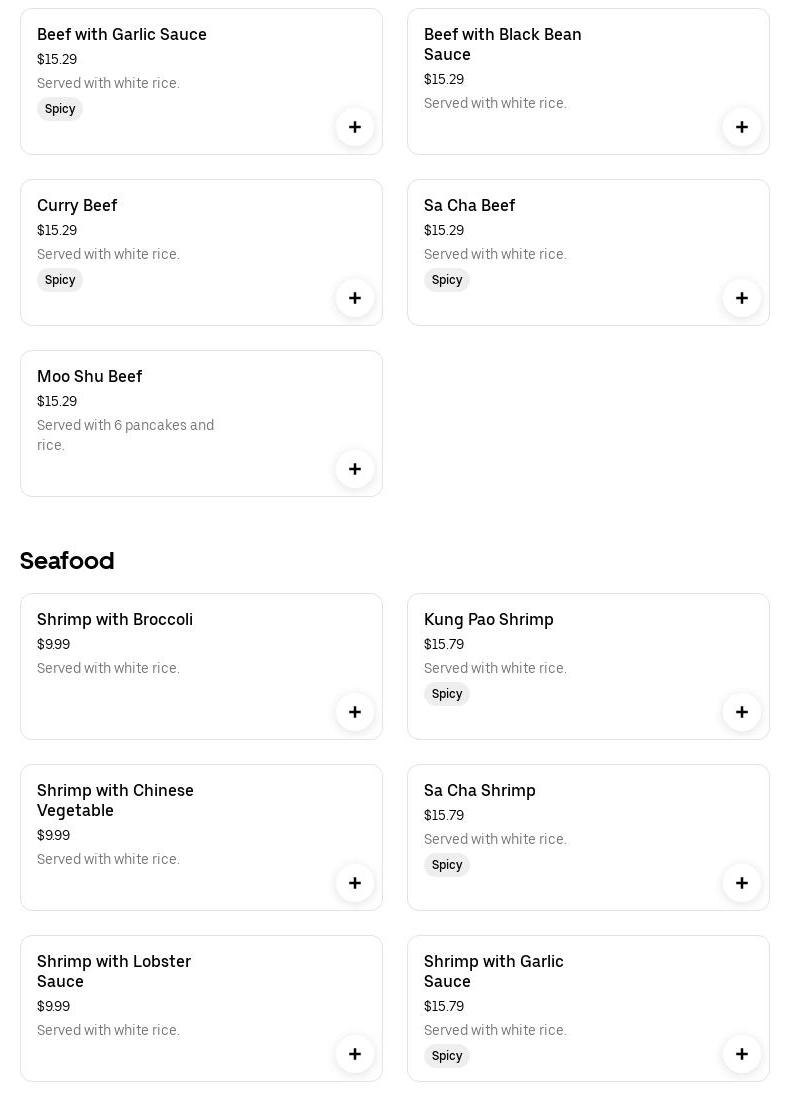The image size is (804, 1098).
Task: Click plus icon for Curry Beef
Action: pos(355,298)
